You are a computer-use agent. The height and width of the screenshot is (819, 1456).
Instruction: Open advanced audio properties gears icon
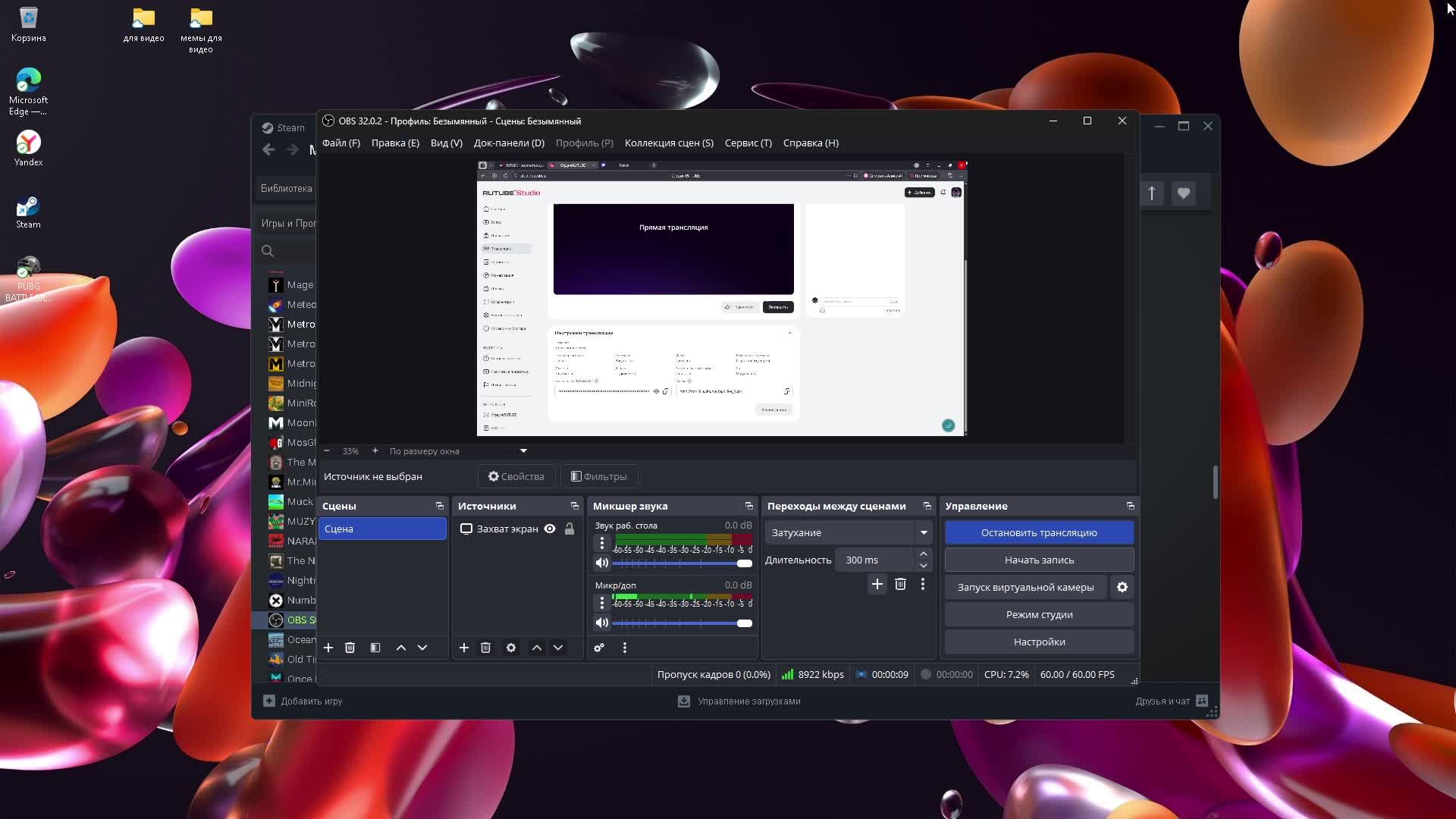[x=599, y=648]
